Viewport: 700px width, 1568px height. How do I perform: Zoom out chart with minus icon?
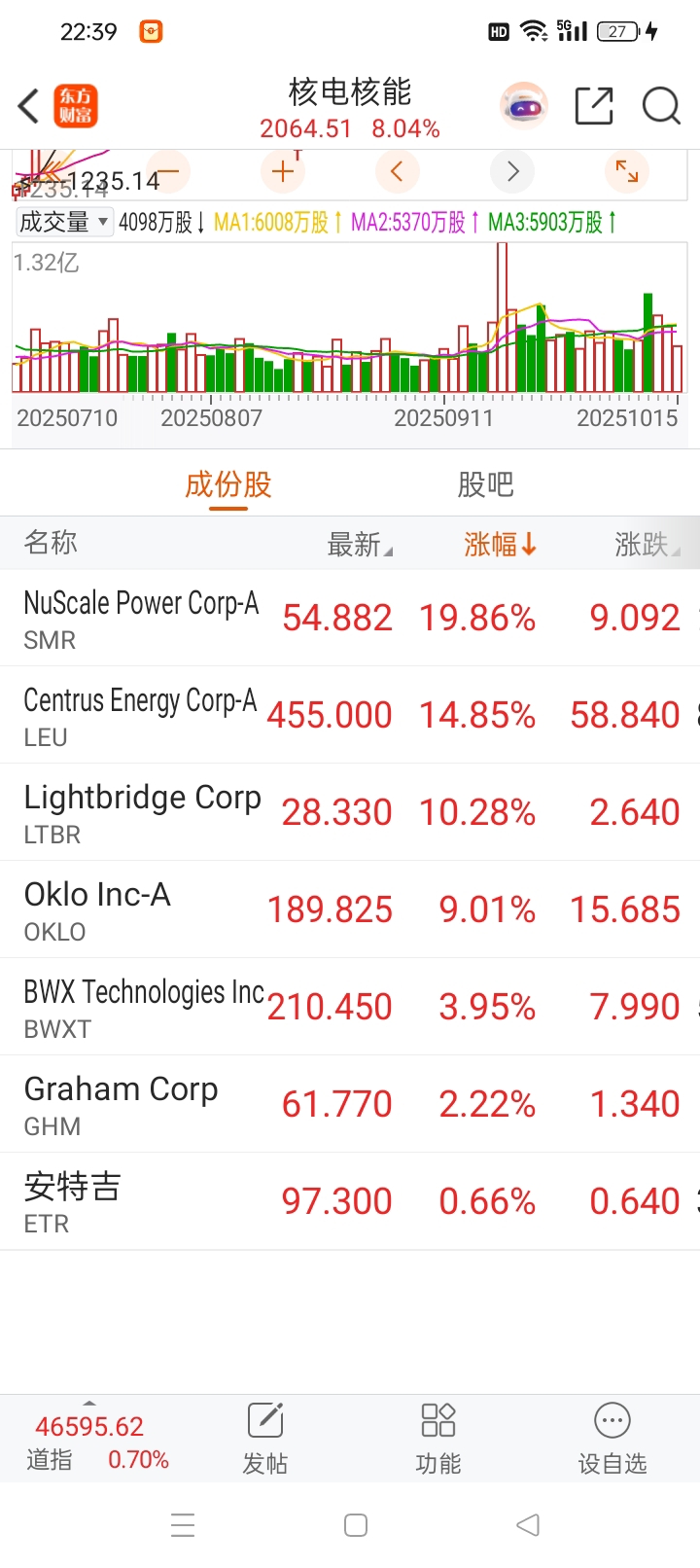coord(168,172)
